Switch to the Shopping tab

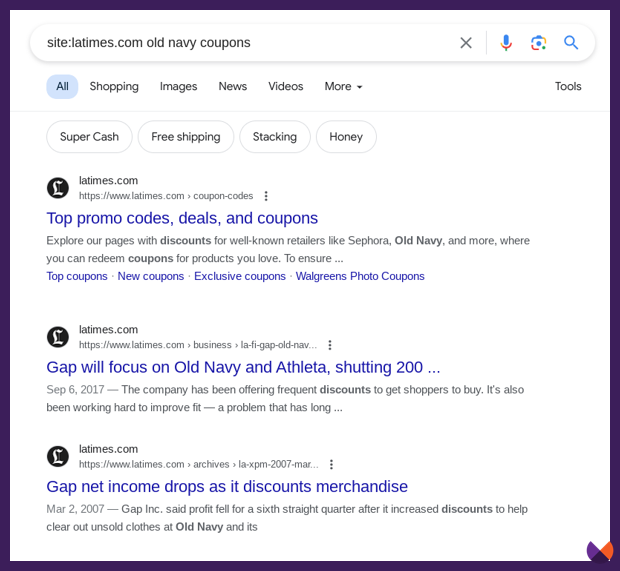pyautogui.click(x=114, y=87)
